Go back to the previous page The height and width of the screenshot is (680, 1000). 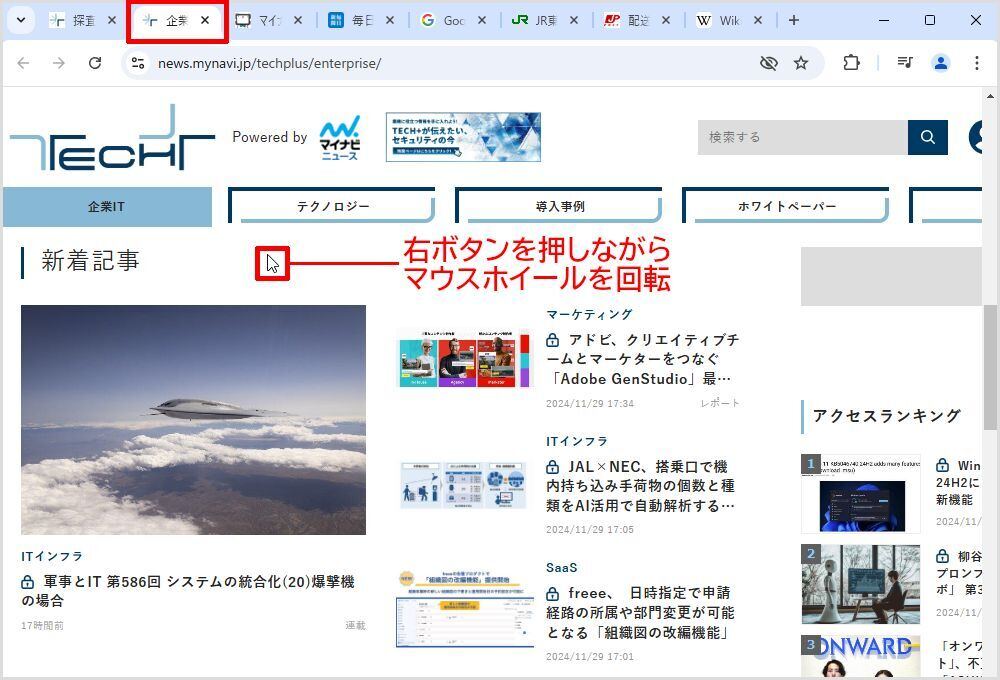[x=24, y=63]
